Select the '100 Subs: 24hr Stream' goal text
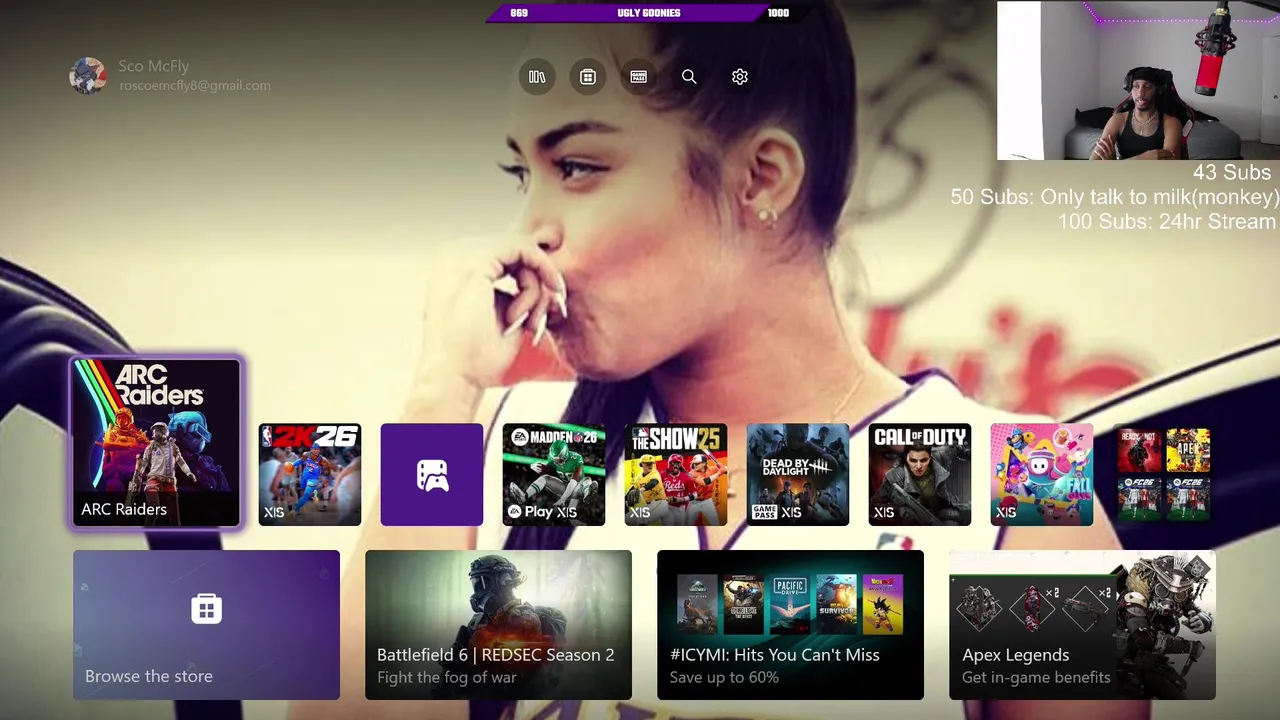Viewport: 1280px width, 720px height. pyautogui.click(x=1167, y=222)
